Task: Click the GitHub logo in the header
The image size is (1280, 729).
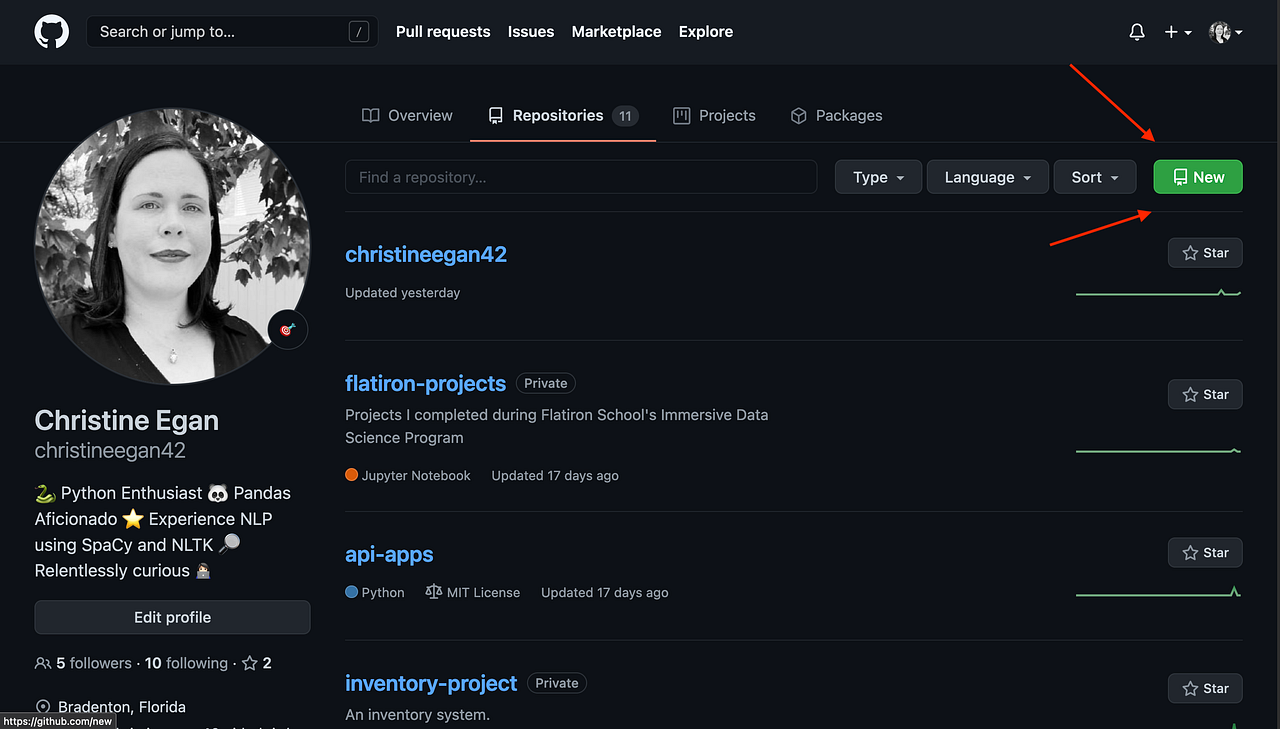Action: (50, 31)
